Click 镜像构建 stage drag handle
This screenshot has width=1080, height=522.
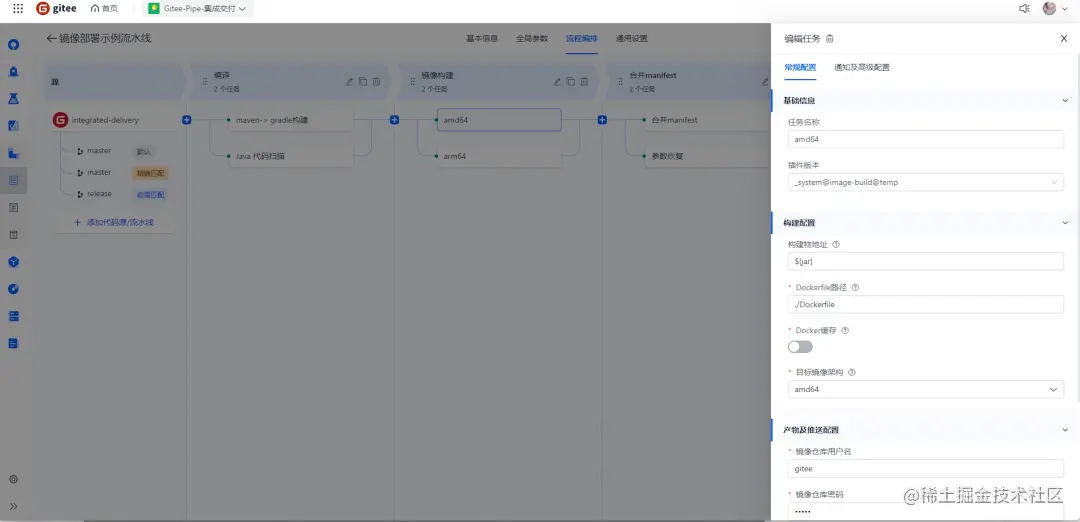point(411,81)
